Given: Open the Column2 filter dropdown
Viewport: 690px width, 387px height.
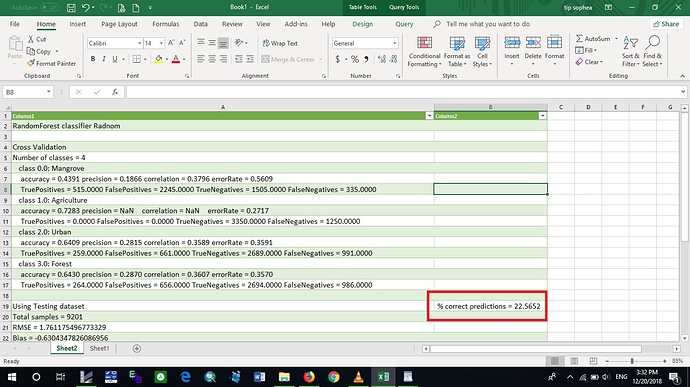Looking at the screenshot, I should click(542, 116).
